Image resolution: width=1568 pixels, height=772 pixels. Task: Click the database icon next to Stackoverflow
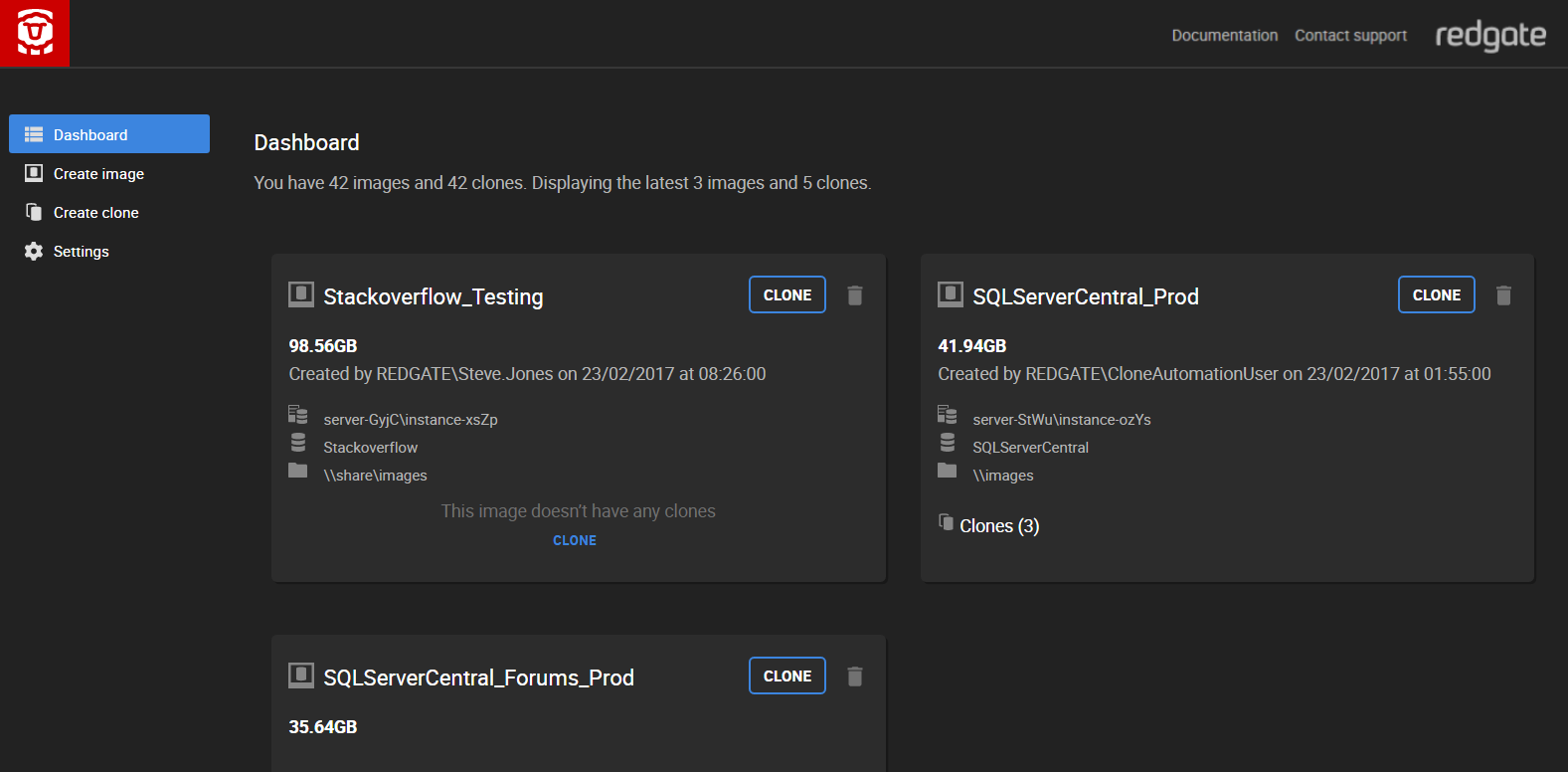(x=298, y=442)
